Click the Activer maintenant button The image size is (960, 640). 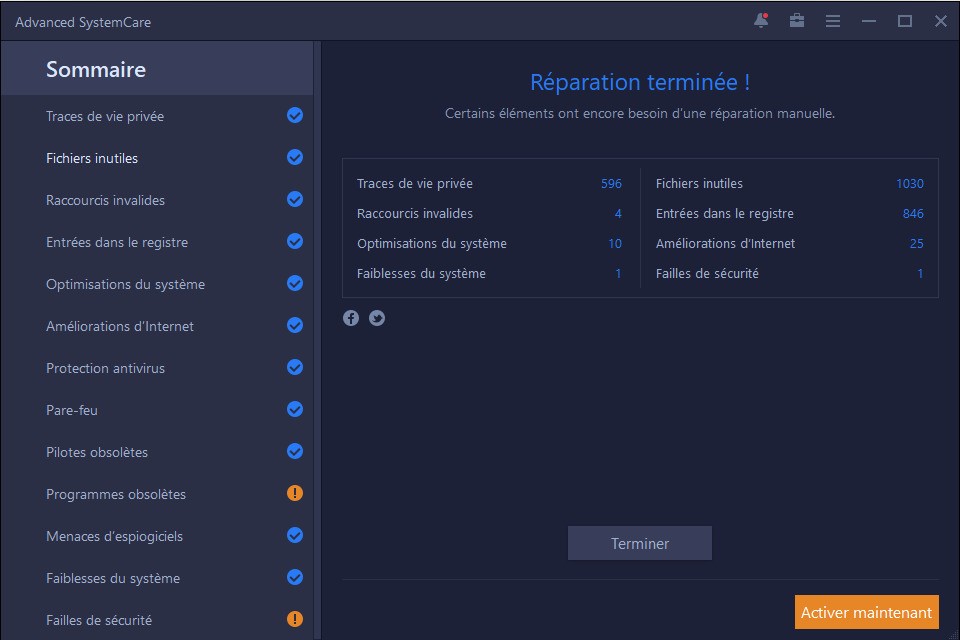point(866,612)
